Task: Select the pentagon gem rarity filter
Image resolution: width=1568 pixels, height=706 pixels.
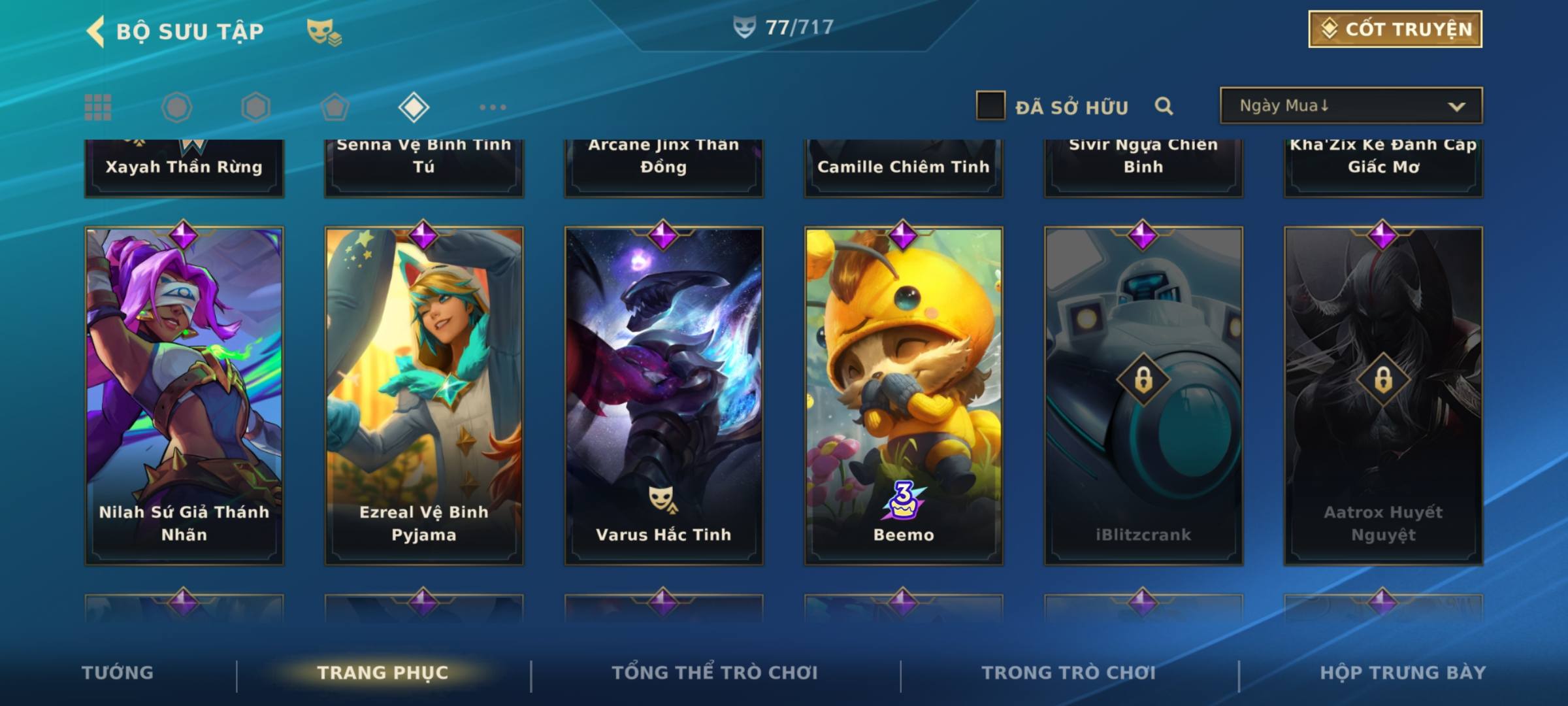Action: tap(335, 107)
